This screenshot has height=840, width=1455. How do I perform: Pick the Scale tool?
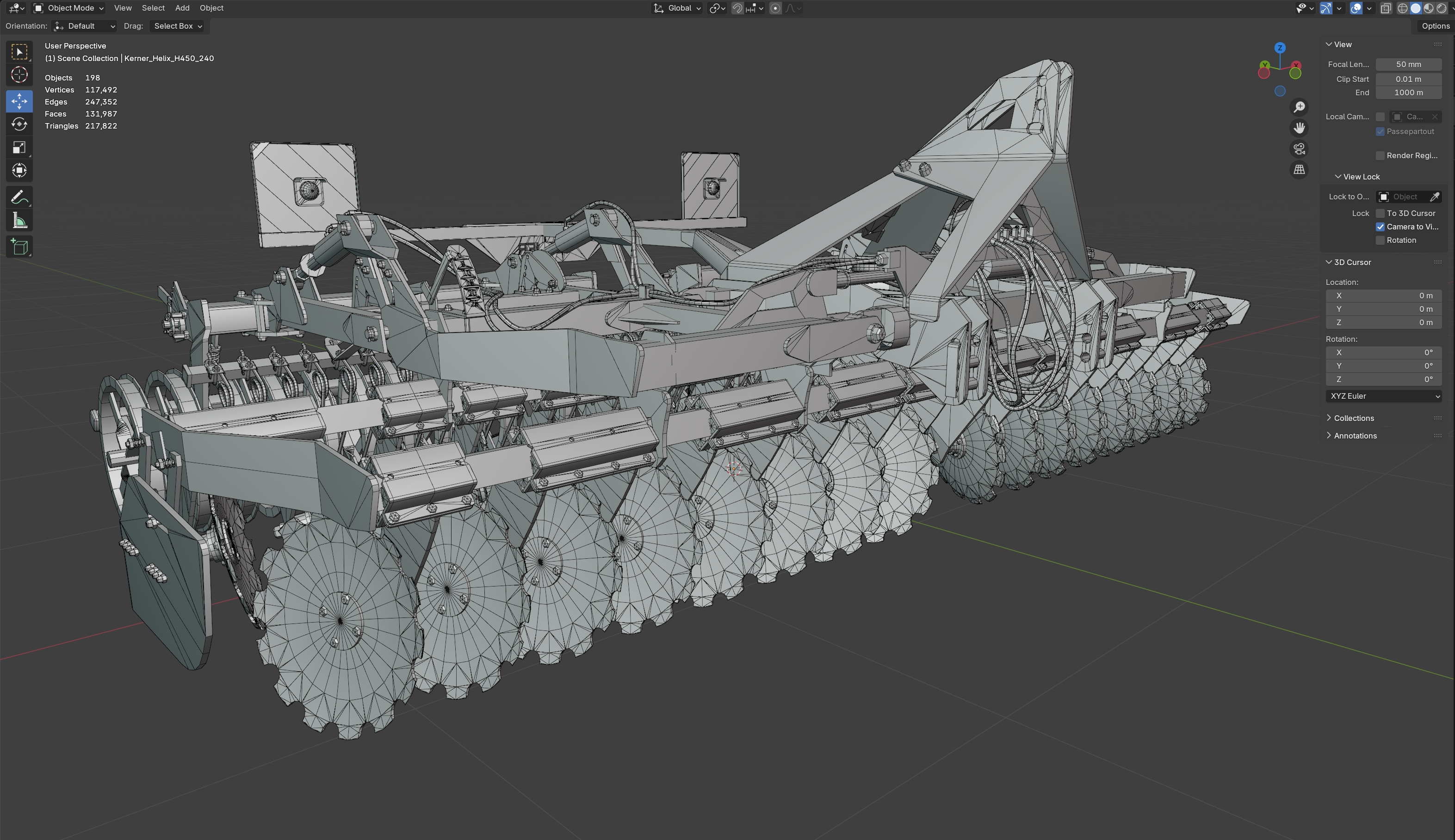tap(19, 148)
